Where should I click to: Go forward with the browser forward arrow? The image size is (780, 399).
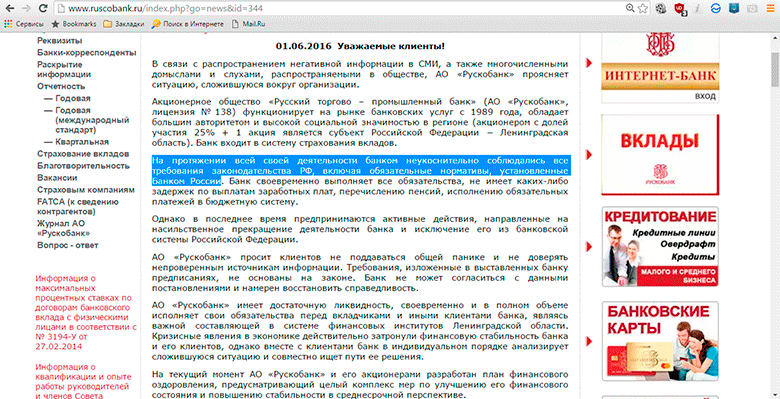[26, 8]
